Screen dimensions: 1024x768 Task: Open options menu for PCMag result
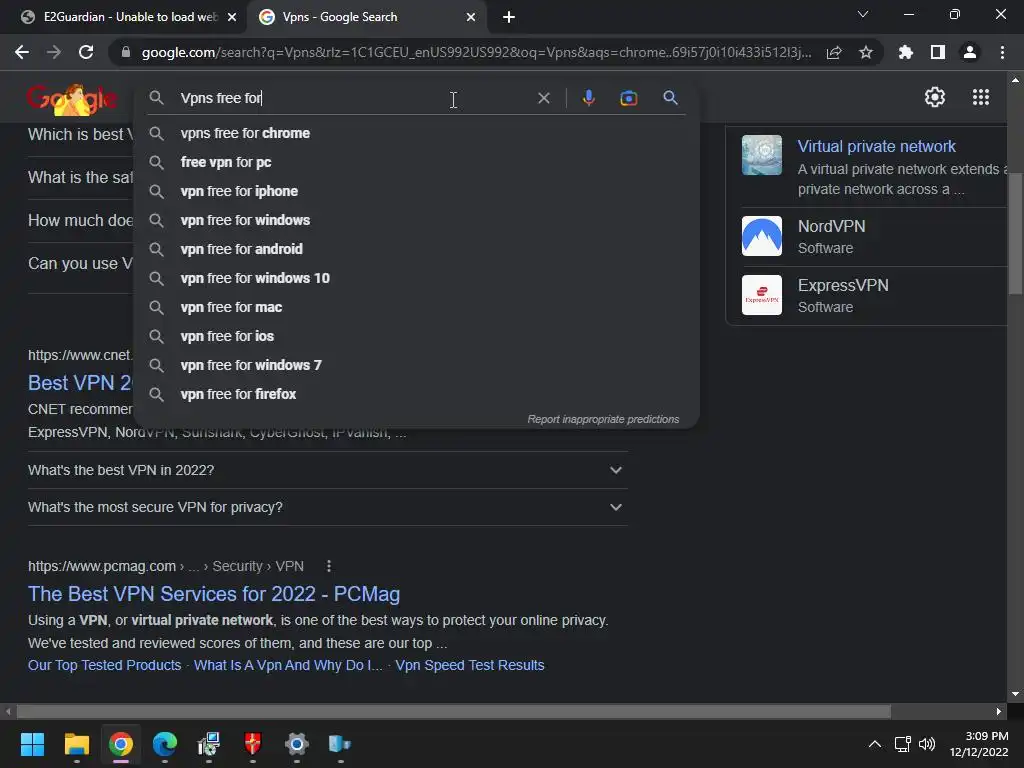328,566
